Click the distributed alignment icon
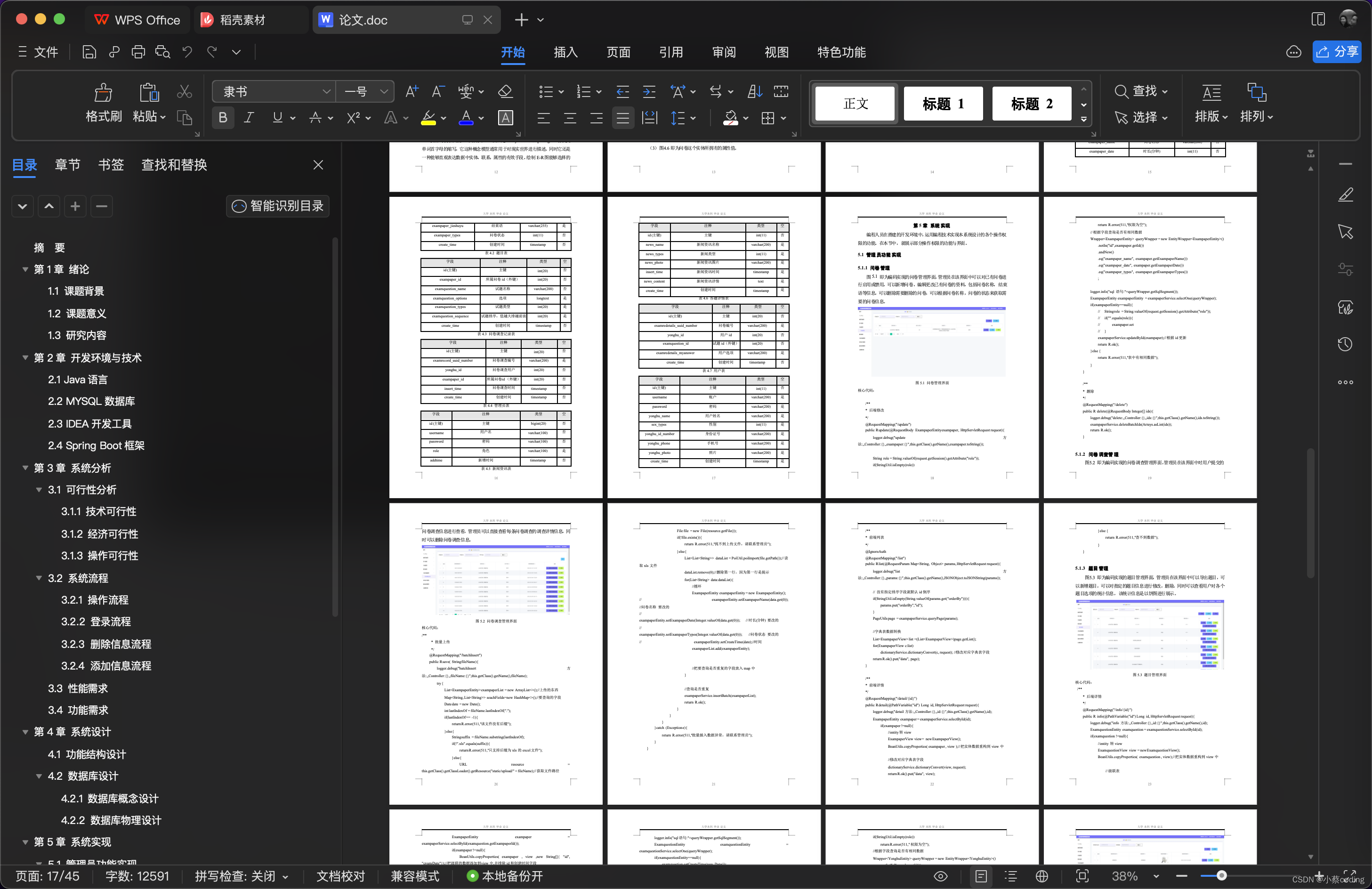The height and width of the screenshot is (889, 1372). tap(650, 118)
